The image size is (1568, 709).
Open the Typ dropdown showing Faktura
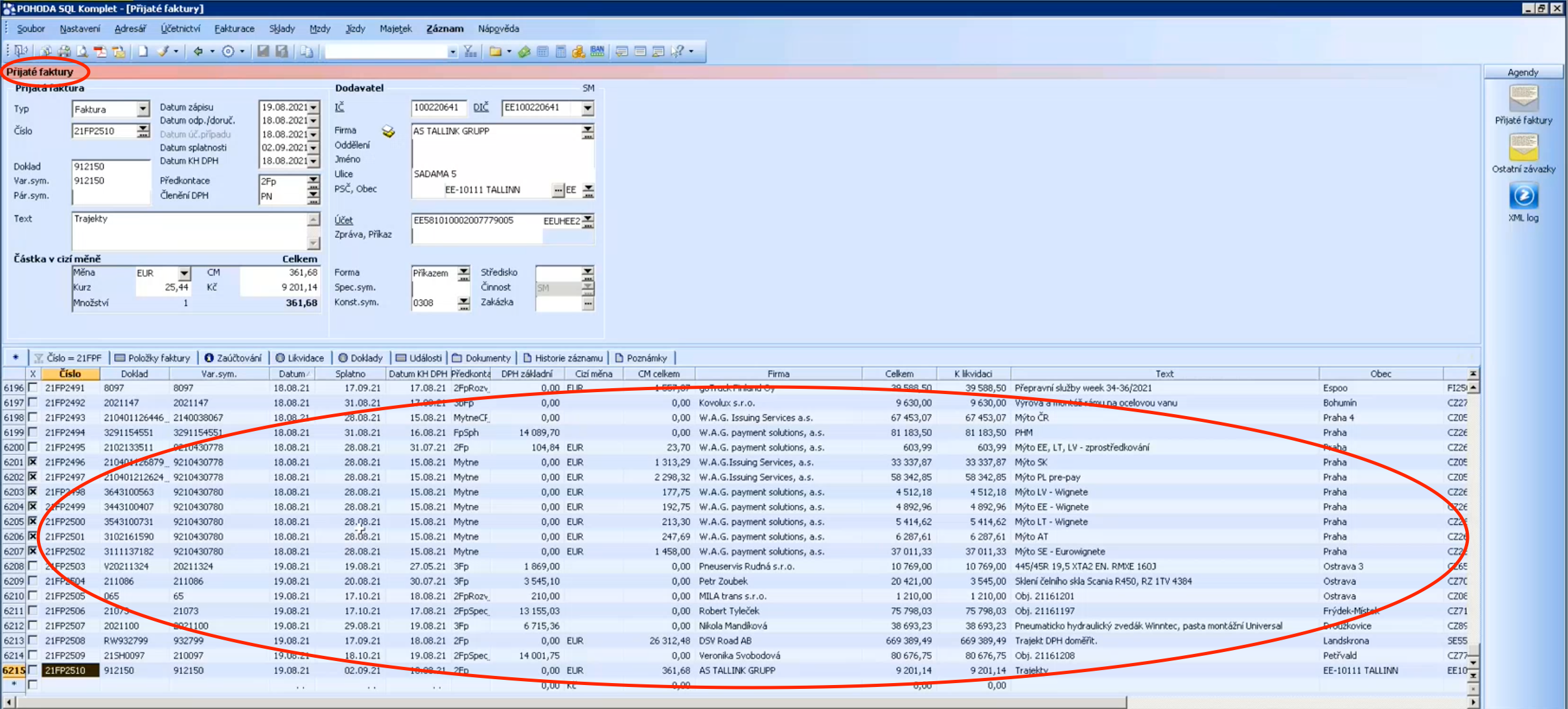click(x=143, y=109)
